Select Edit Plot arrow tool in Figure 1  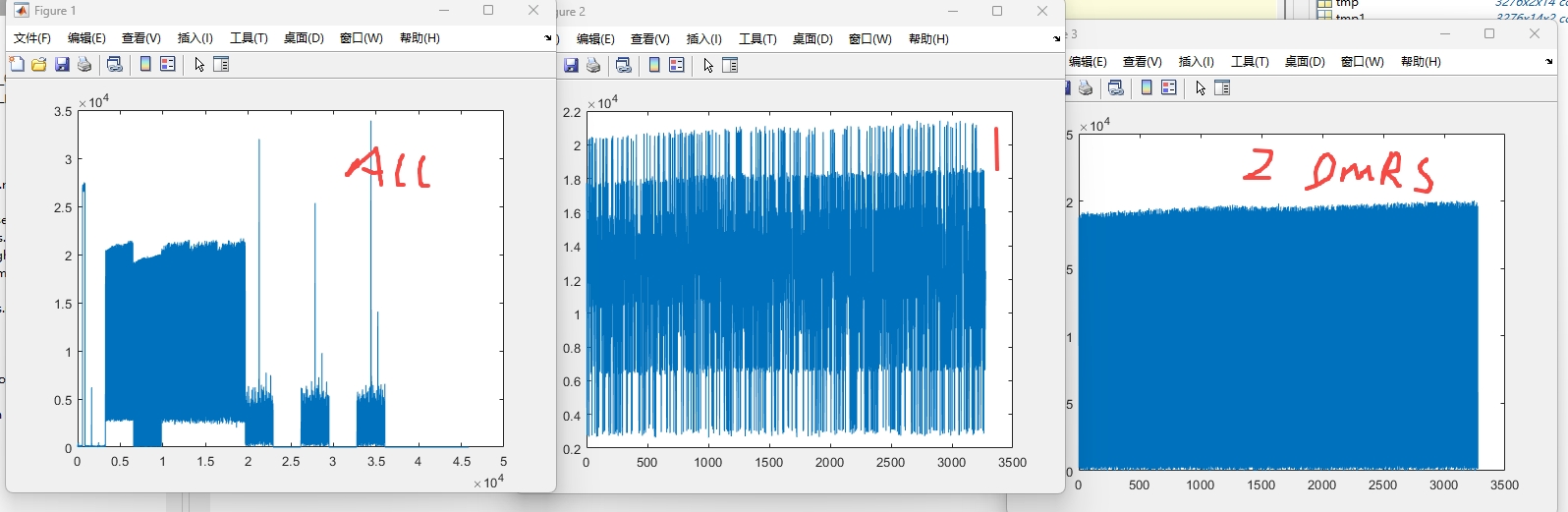coord(199,64)
